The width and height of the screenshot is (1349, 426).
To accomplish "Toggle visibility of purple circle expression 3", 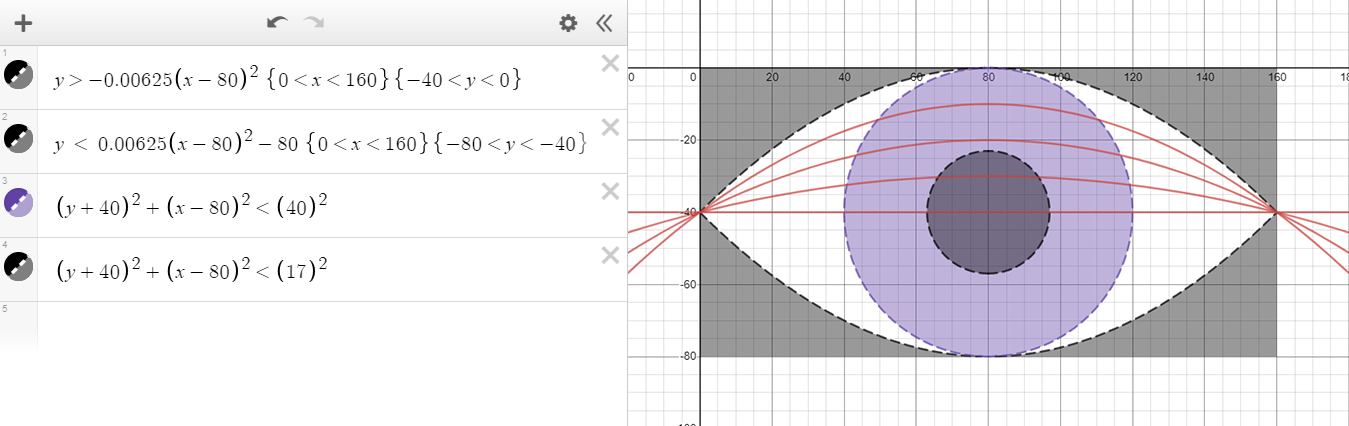I will (x=19, y=204).
